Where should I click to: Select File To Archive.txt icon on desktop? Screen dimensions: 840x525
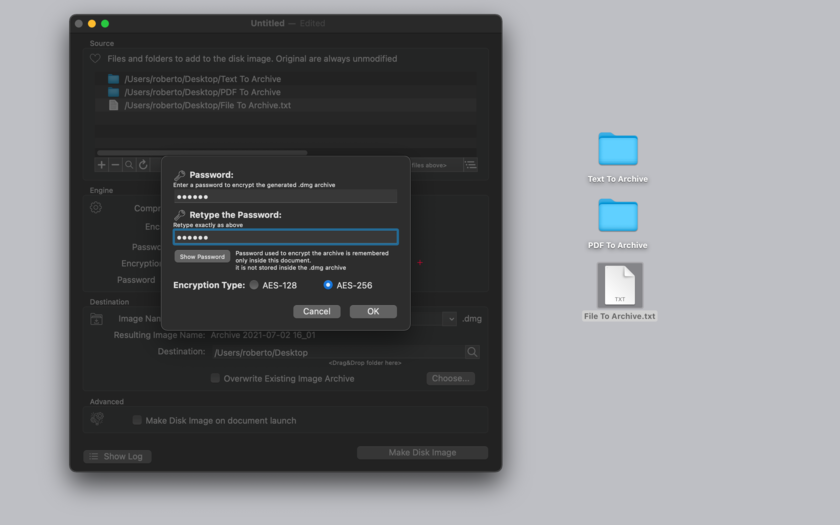(x=620, y=285)
